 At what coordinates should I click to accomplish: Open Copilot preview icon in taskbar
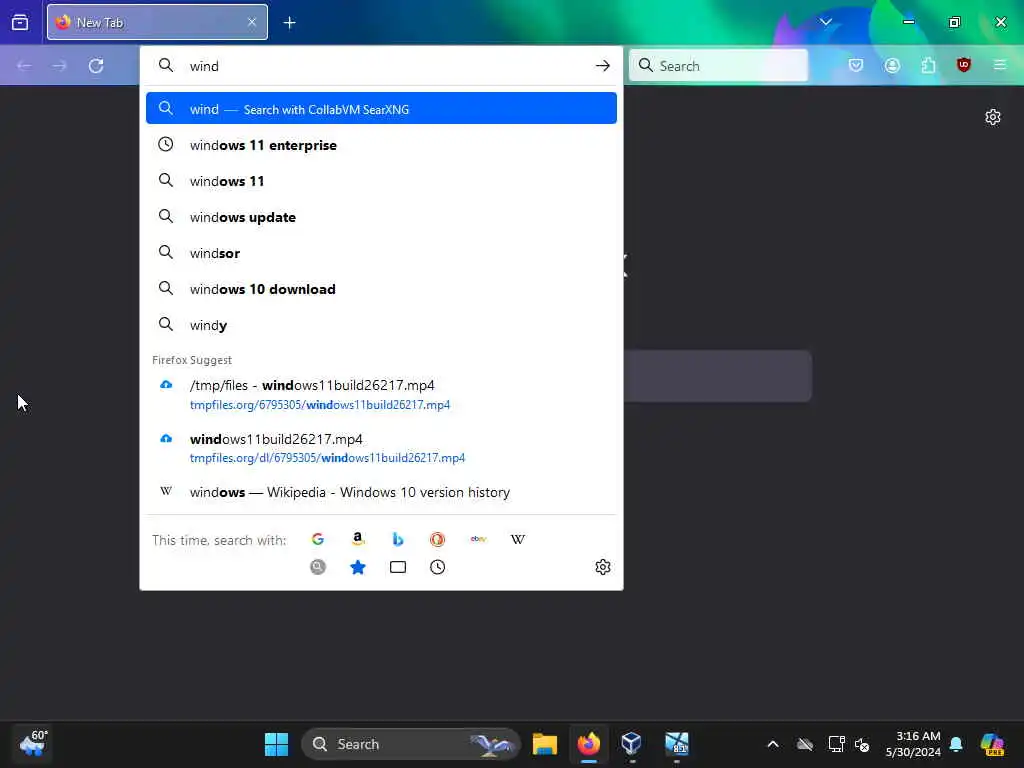click(x=992, y=744)
